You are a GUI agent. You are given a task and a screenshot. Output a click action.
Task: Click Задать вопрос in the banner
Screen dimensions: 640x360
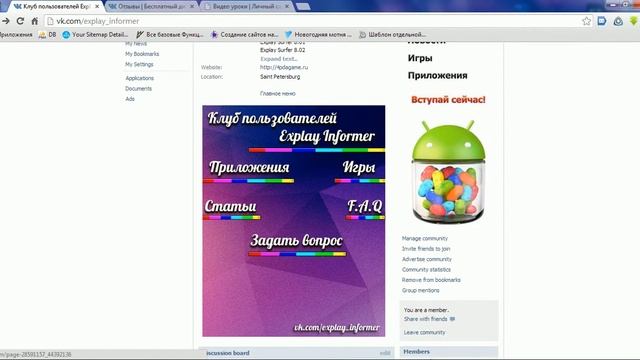click(x=297, y=240)
